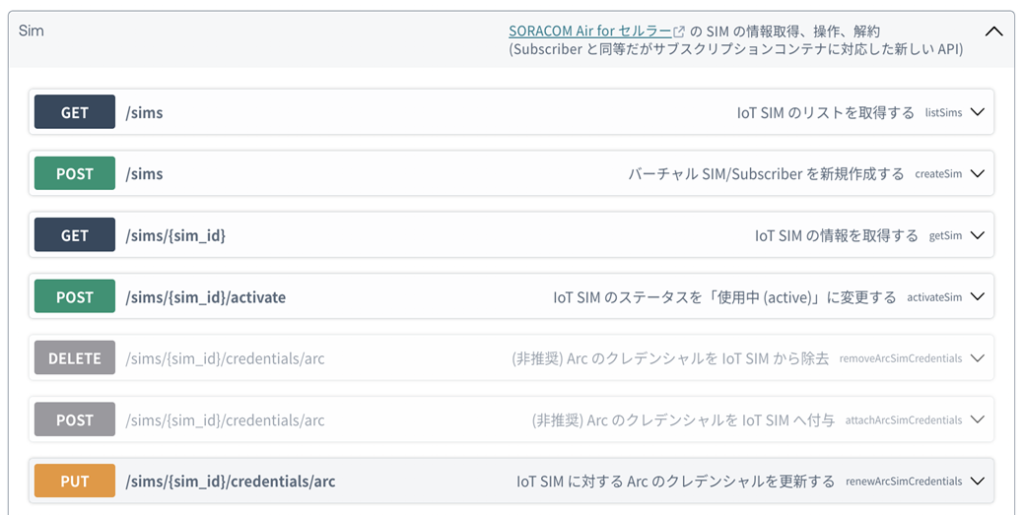Click the orange PUT method badge
Viewport: 1024px width, 515px height.
click(75, 481)
